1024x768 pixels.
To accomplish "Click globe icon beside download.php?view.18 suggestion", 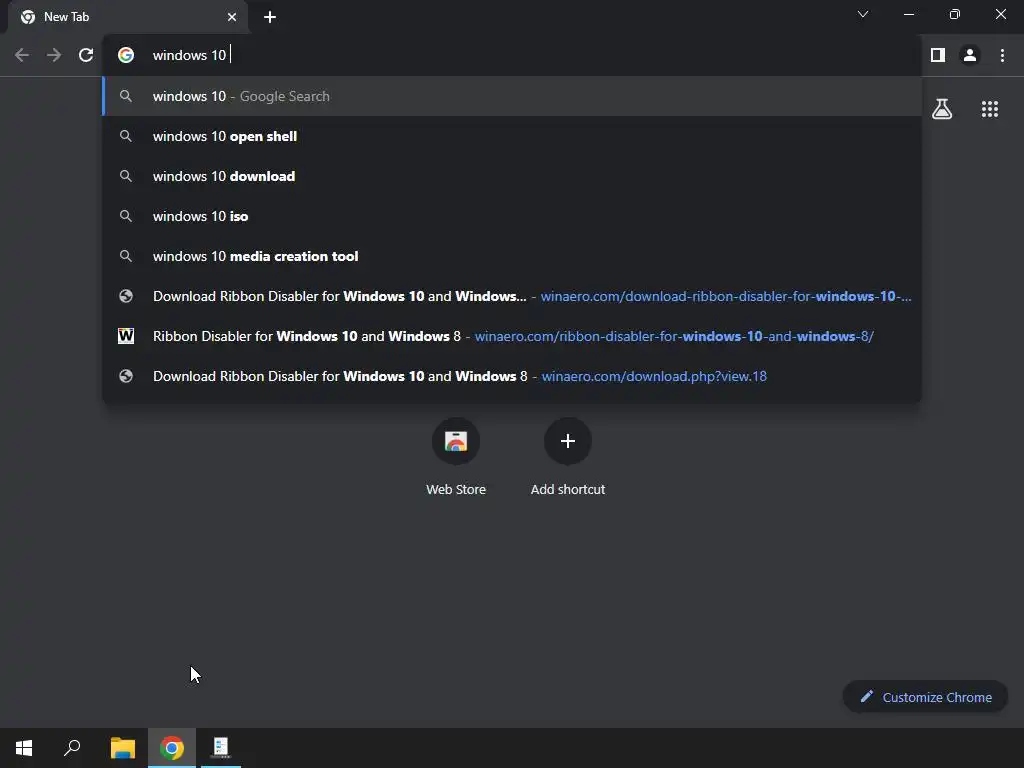I will 126,376.
